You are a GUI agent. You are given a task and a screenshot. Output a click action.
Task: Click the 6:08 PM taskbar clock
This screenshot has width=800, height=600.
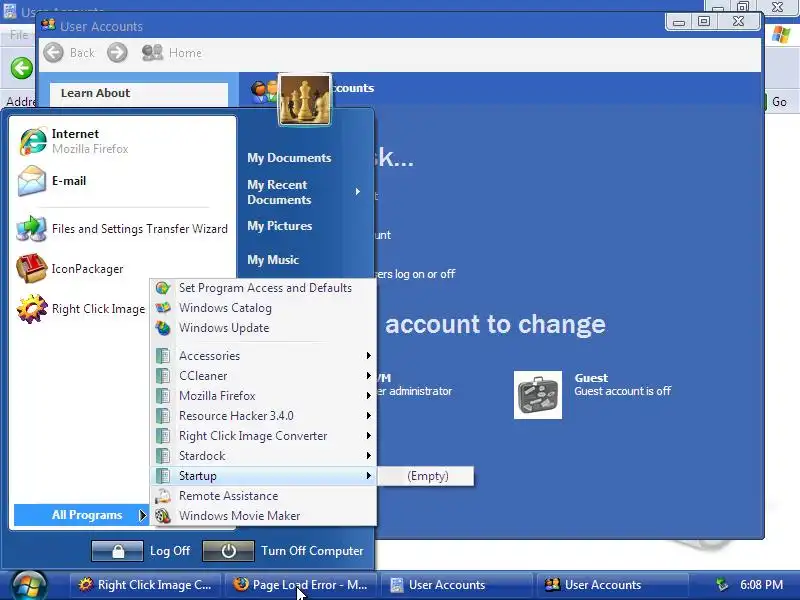(762, 585)
